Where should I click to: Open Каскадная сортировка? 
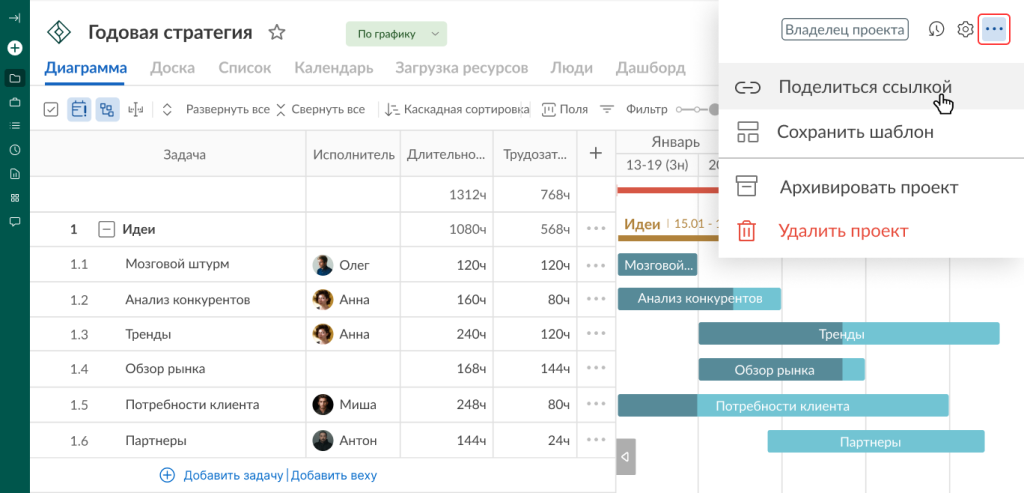[456, 109]
